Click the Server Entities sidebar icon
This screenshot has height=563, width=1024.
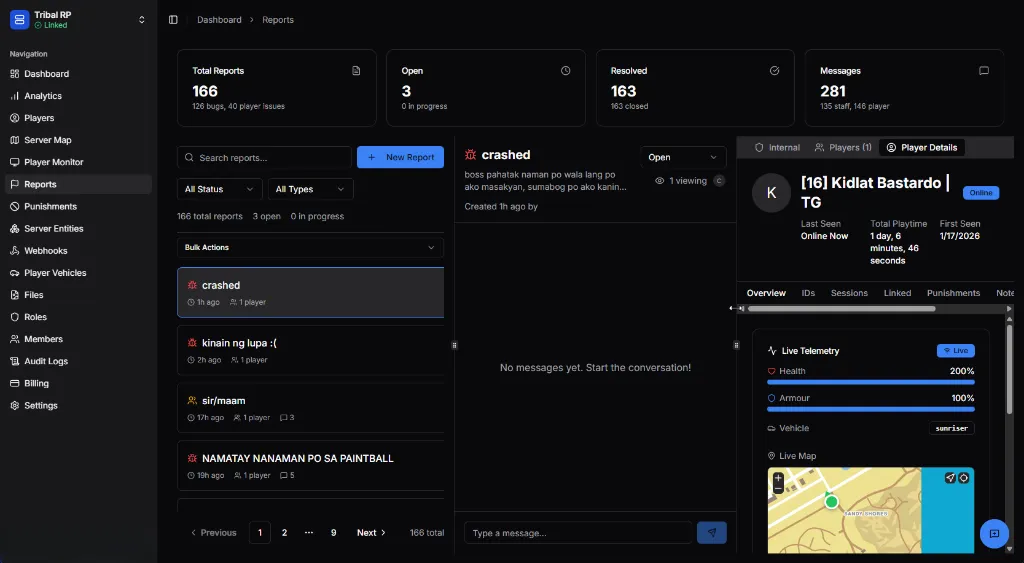(14, 229)
